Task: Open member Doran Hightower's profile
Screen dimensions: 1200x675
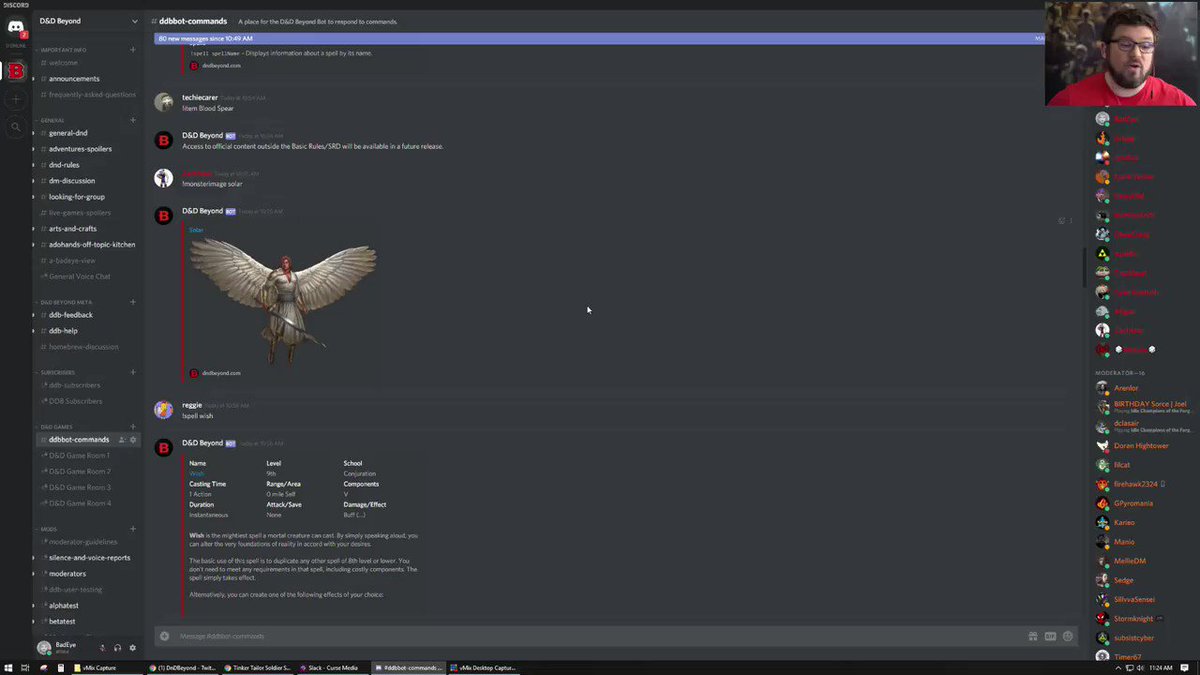Action: (x=1139, y=446)
